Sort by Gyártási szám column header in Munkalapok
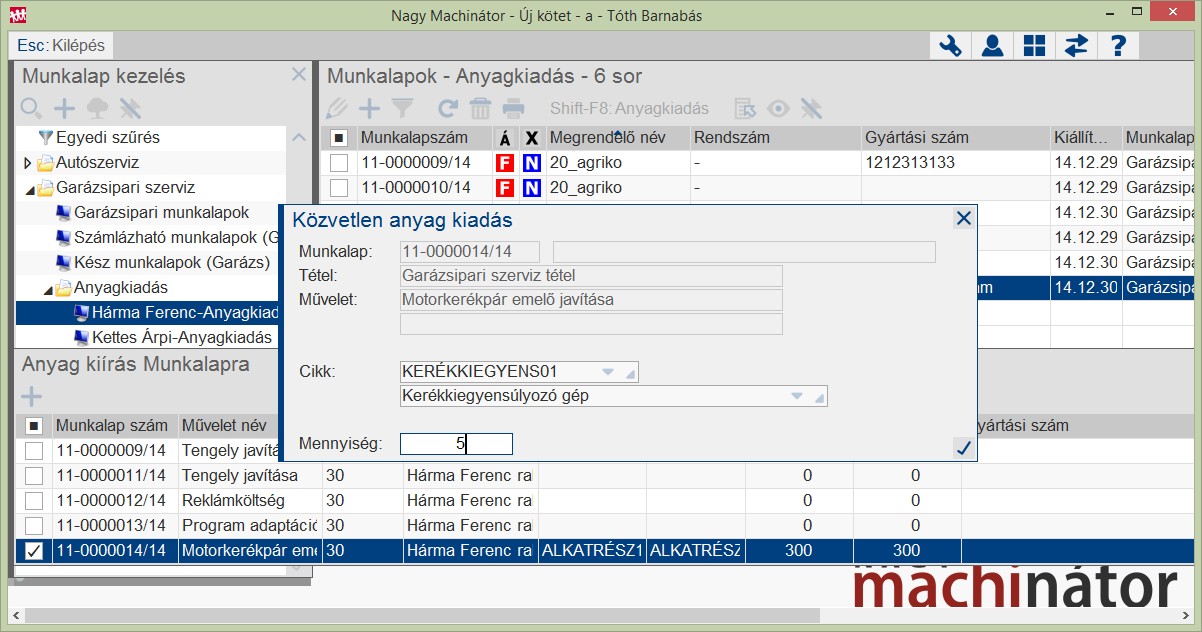The height and width of the screenshot is (632, 1202). click(x=955, y=138)
